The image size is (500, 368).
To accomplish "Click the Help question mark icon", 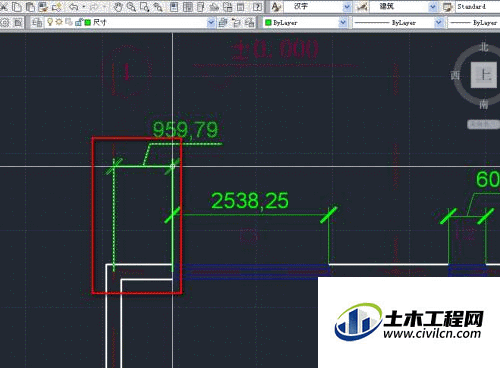I will pyautogui.click(x=257, y=6).
